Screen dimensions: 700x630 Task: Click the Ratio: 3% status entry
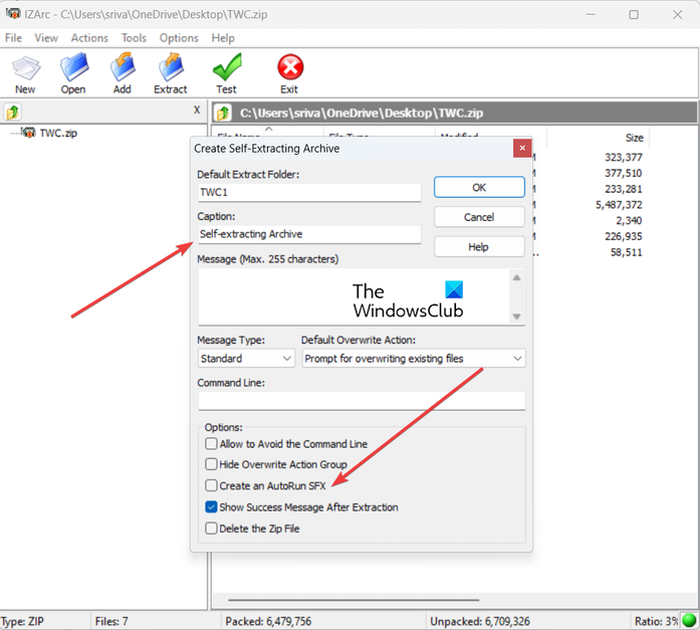[x=656, y=621]
